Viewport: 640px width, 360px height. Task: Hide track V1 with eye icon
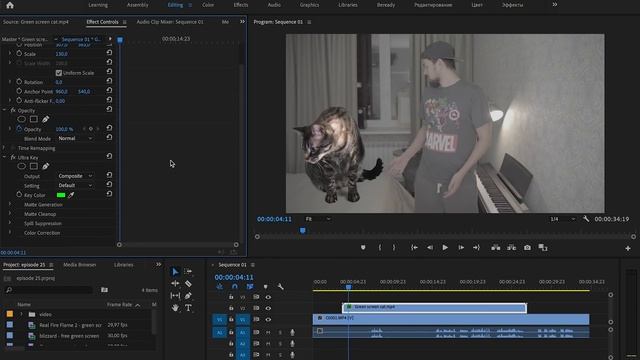tap(268, 320)
